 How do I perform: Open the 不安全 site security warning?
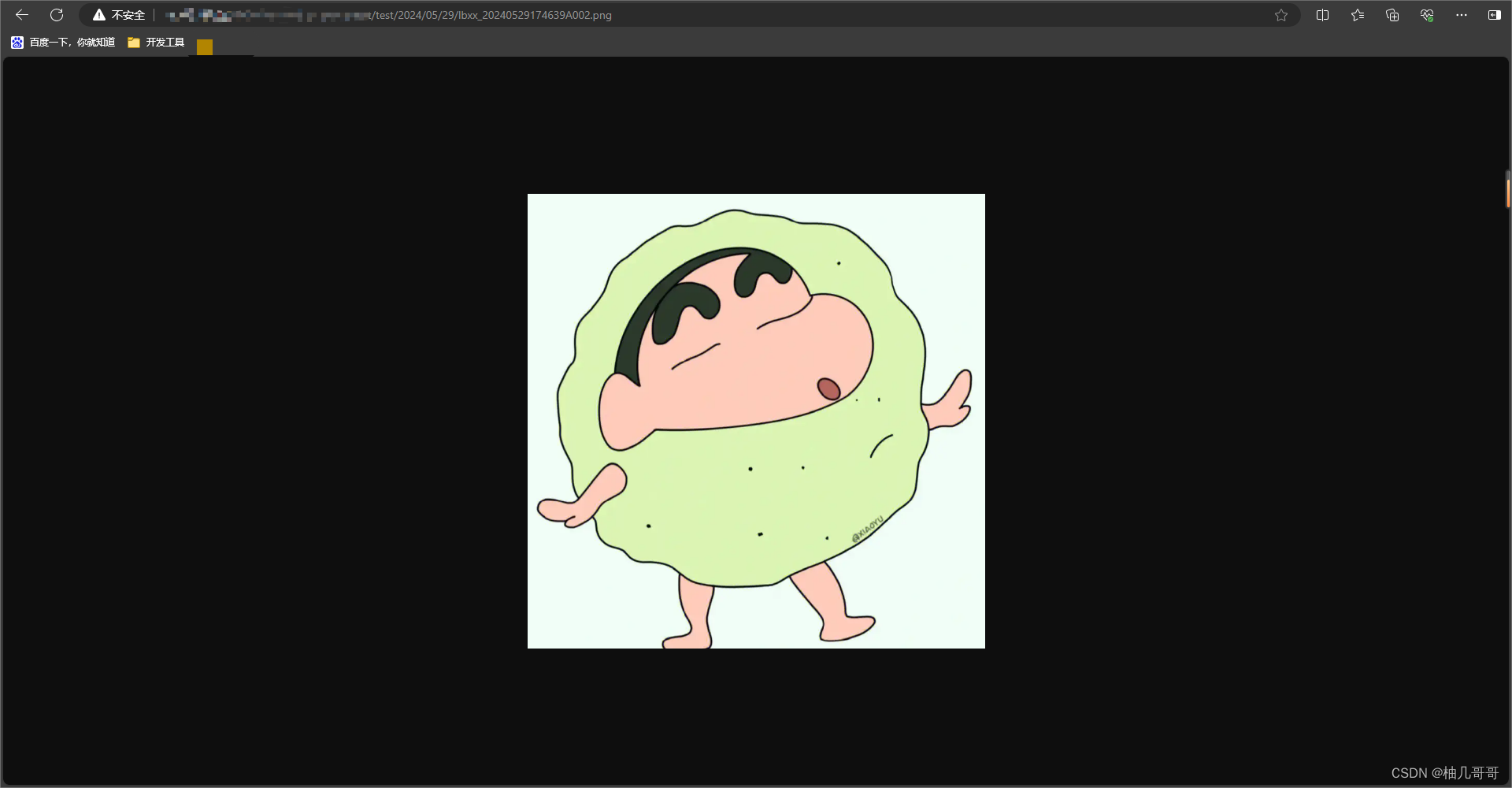click(x=119, y=15)
